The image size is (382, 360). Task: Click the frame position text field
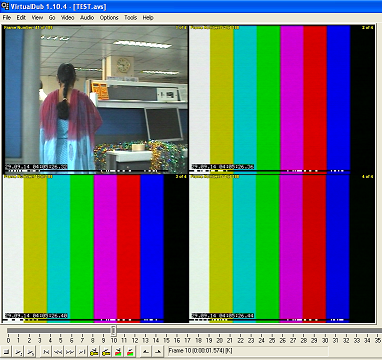[x=247, y=351]
